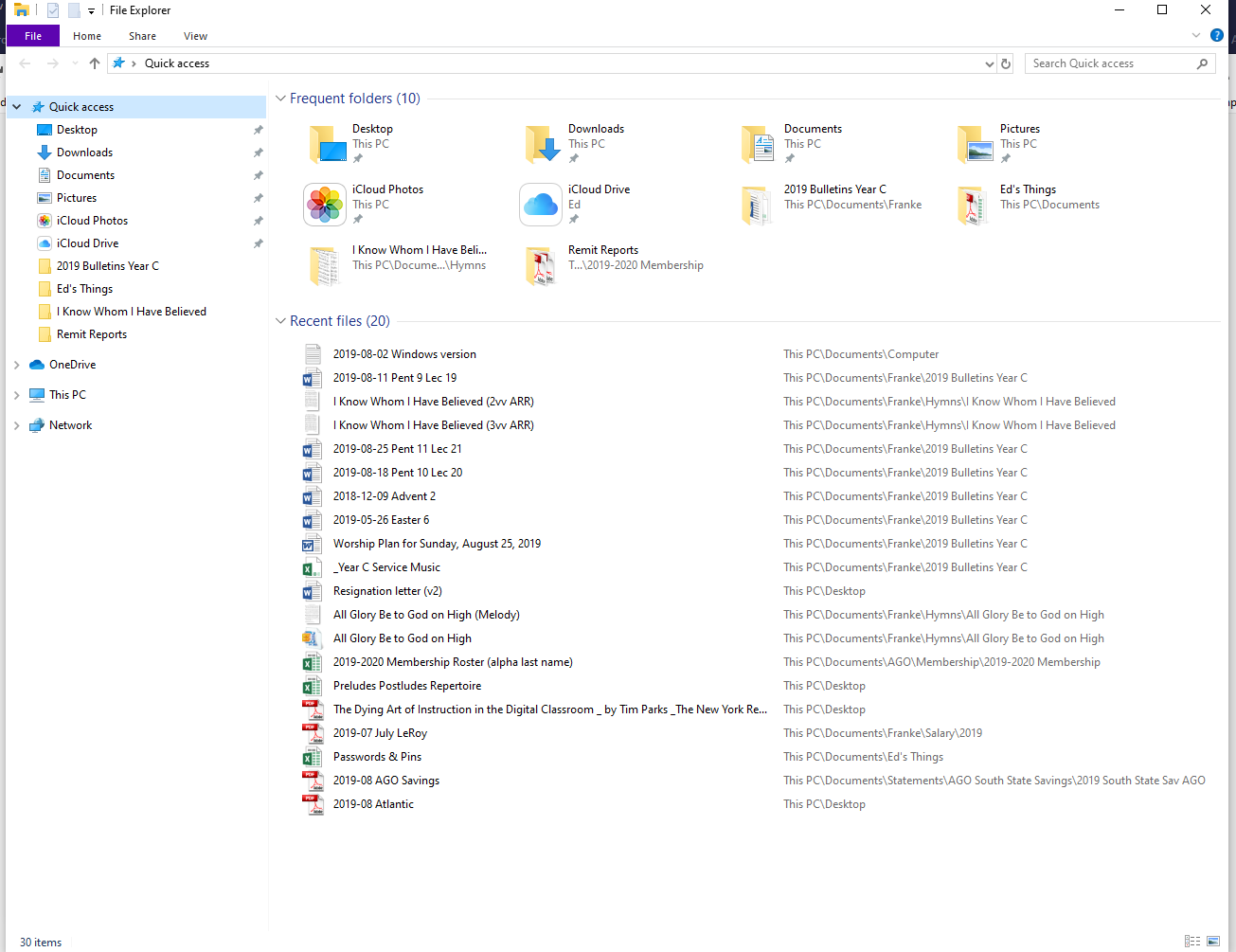Select the Passwords & Pins file
The image size is (1236, 952).
click(x=377, y=757)
